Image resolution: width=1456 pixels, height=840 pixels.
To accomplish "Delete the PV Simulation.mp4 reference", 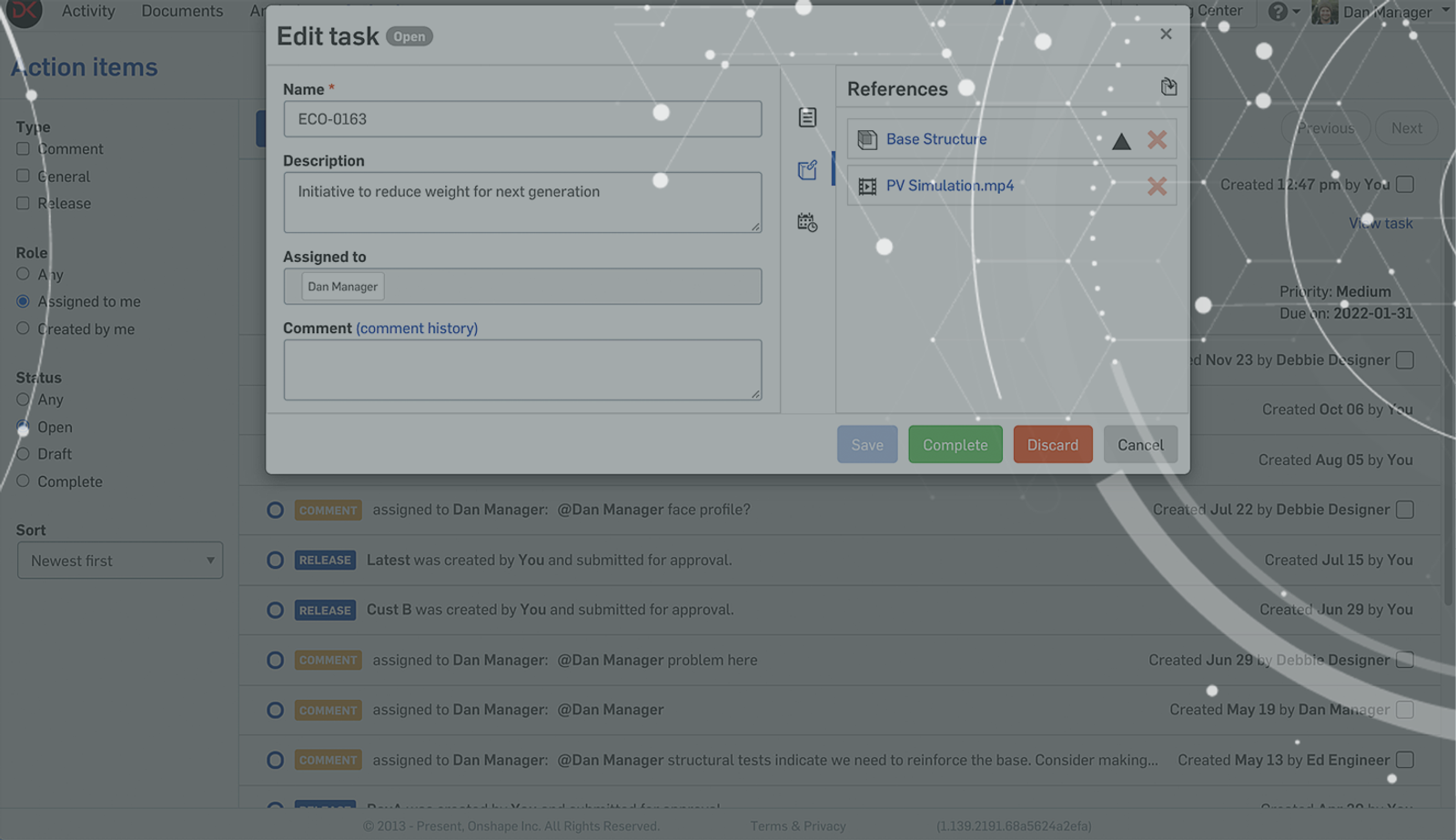I will 1157,187.
